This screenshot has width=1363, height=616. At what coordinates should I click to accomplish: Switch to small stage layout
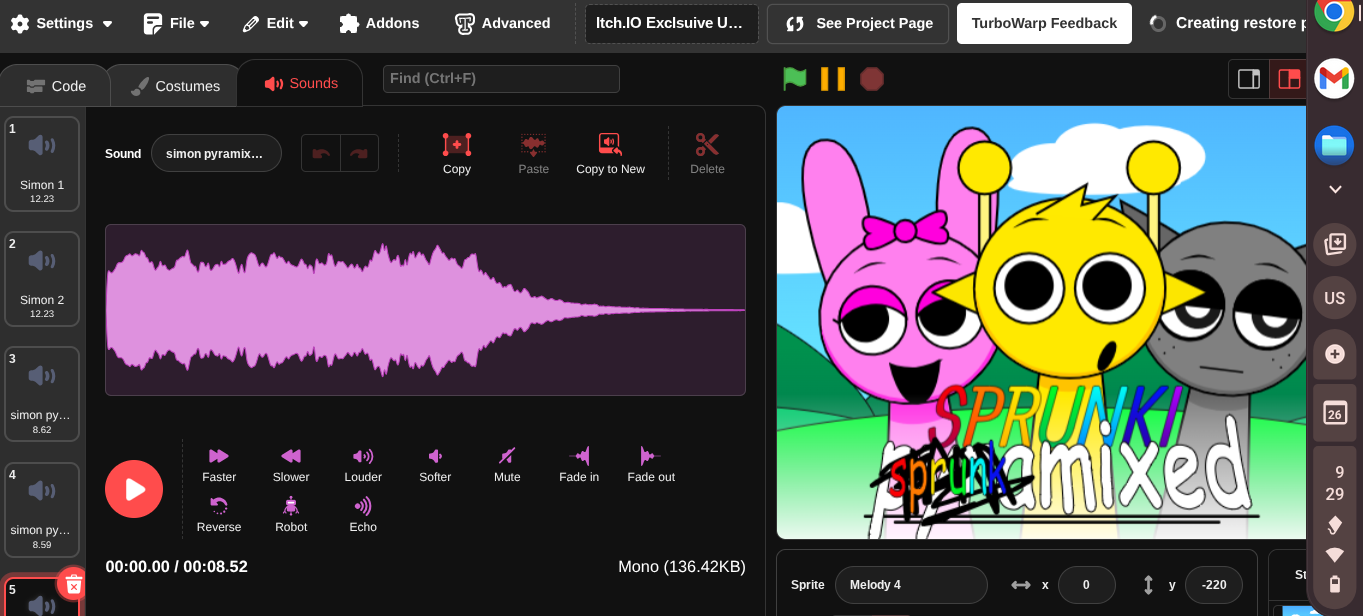1249,79
